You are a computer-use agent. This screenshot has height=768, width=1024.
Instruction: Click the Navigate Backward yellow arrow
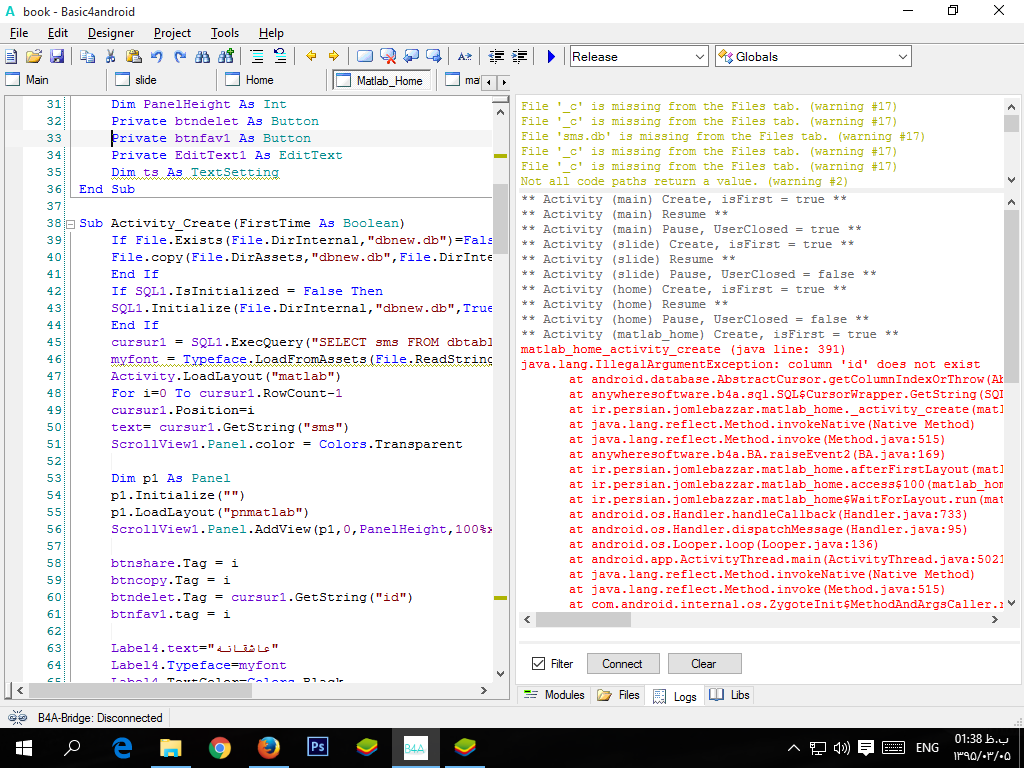311,57
